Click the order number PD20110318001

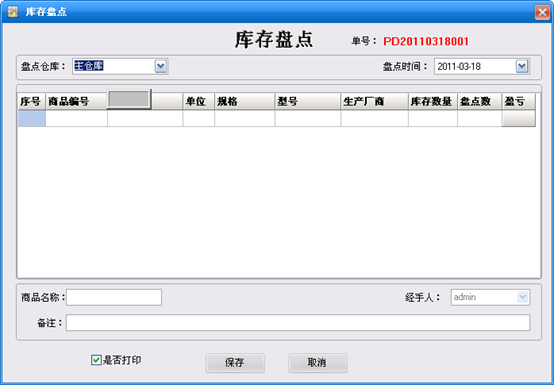[x=426, y=41]
